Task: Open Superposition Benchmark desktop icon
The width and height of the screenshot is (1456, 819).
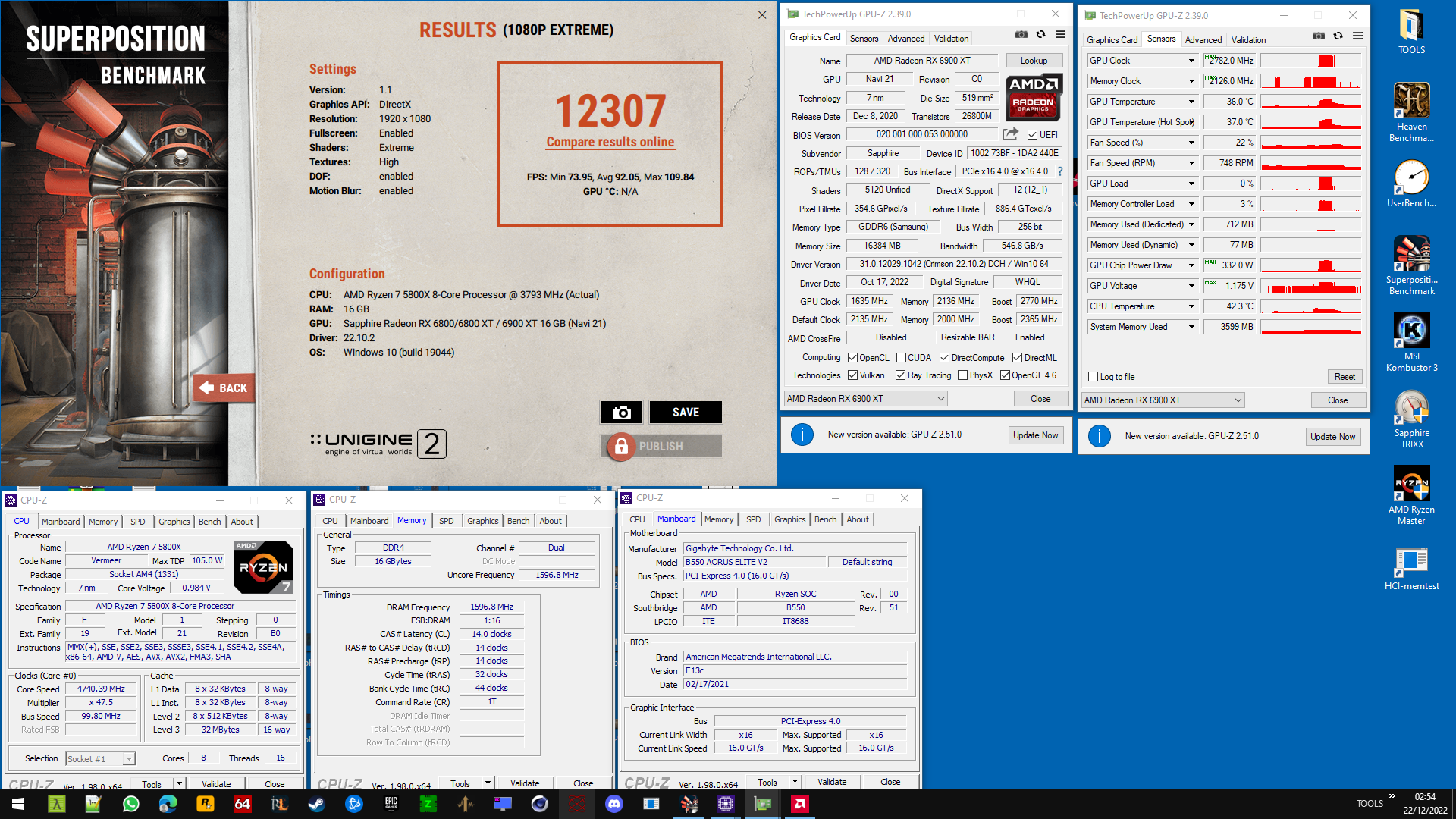Action: [x=1411, y=265]
